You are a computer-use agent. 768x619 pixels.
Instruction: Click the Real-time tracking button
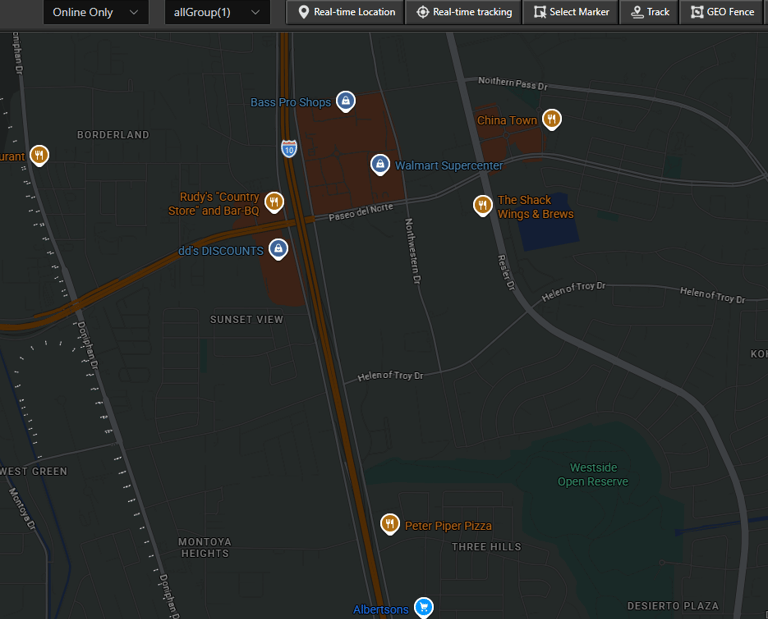pos(464,12)
